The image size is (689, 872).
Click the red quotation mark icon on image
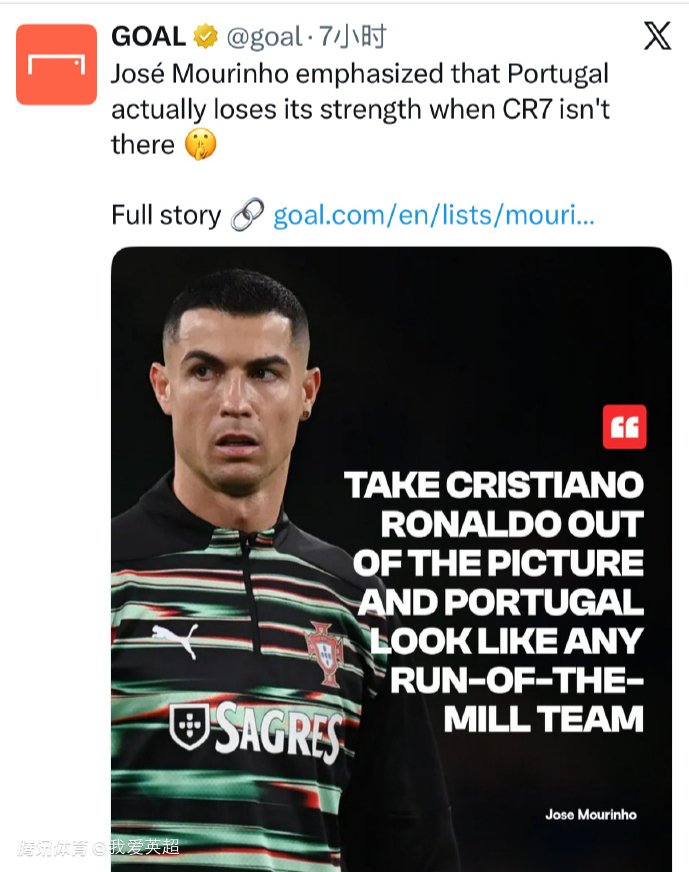[624, 427]
